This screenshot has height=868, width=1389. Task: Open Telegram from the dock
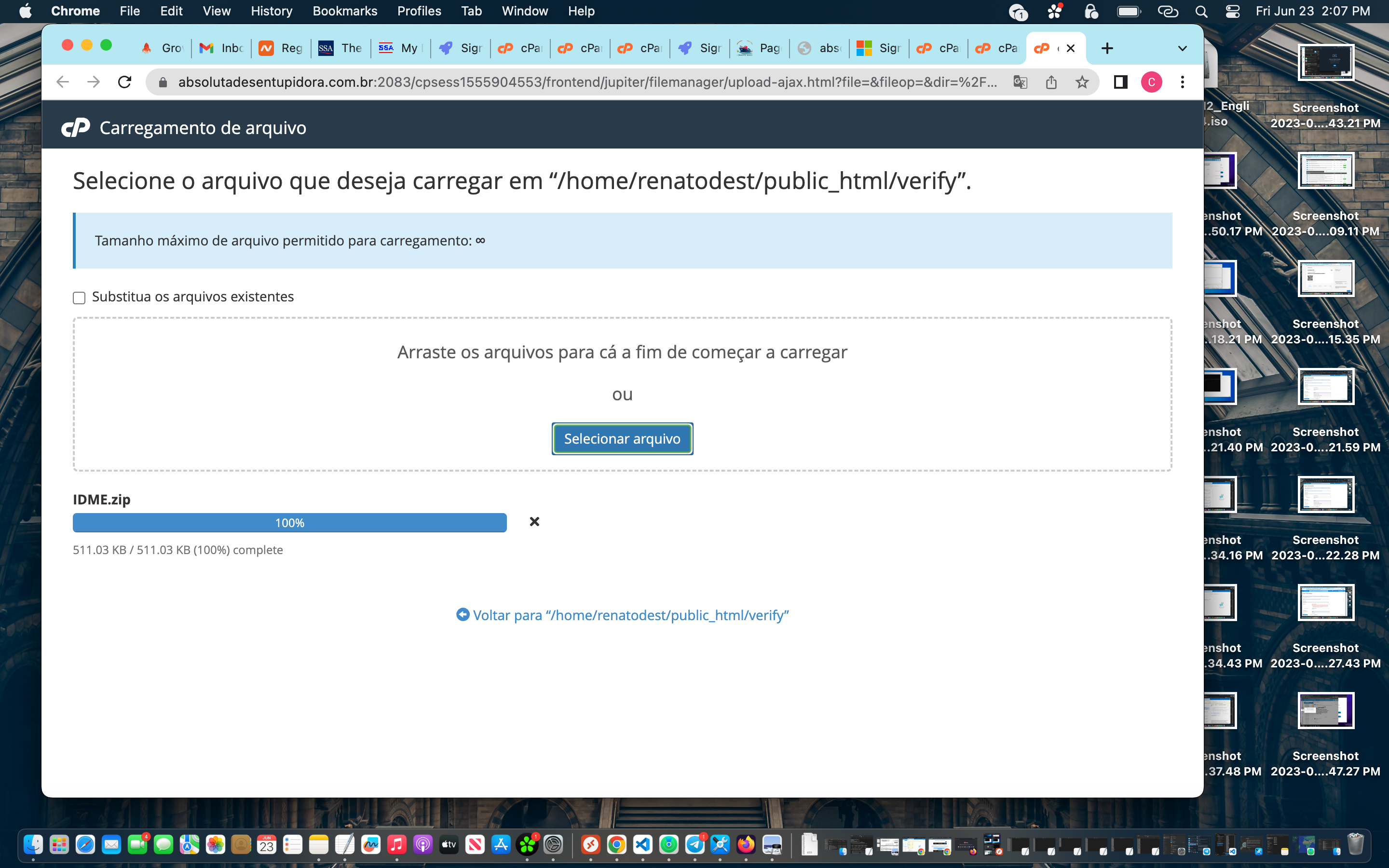click(695, 844)
